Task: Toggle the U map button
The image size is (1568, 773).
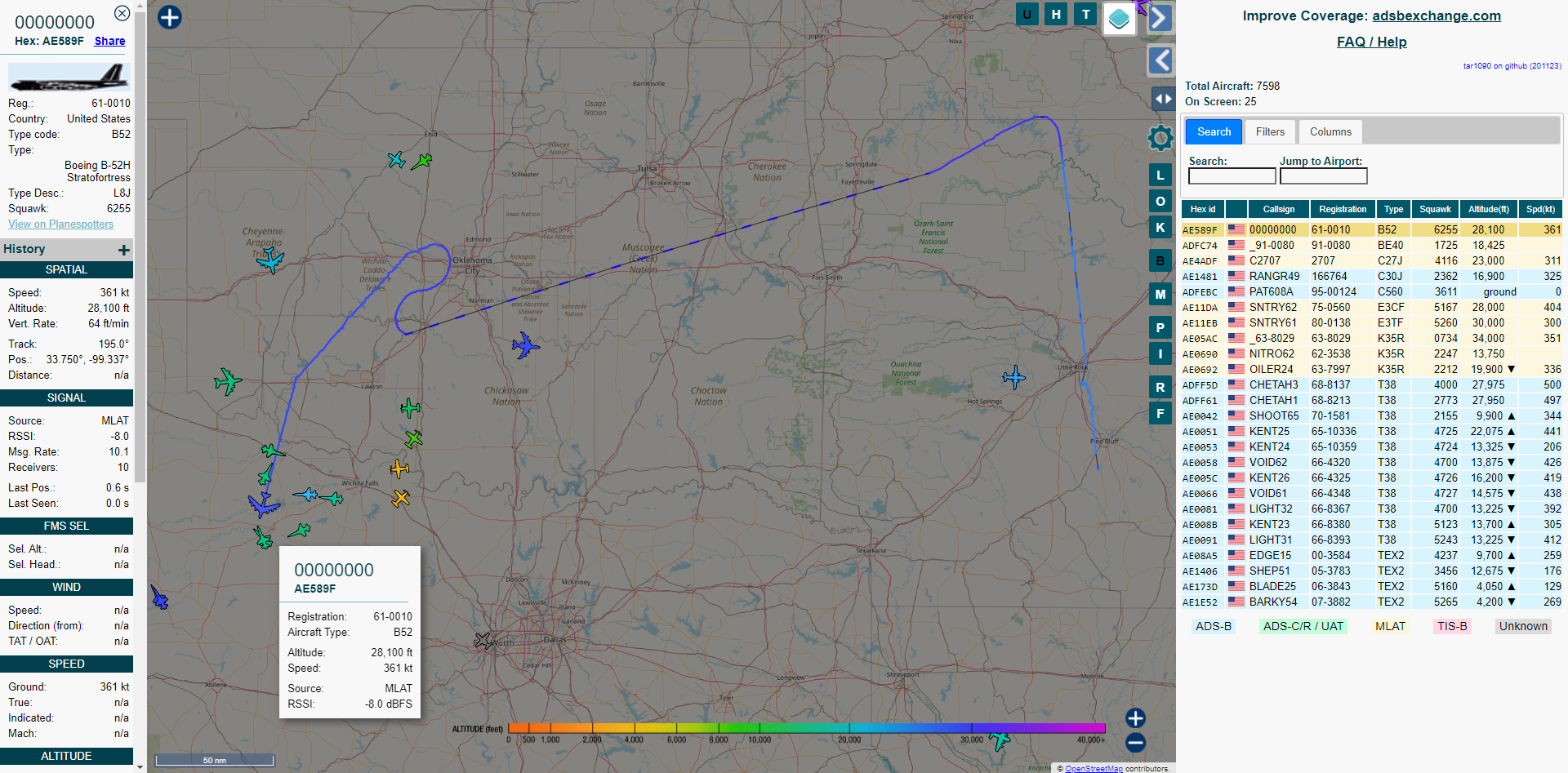Action: pos(1027,14)
